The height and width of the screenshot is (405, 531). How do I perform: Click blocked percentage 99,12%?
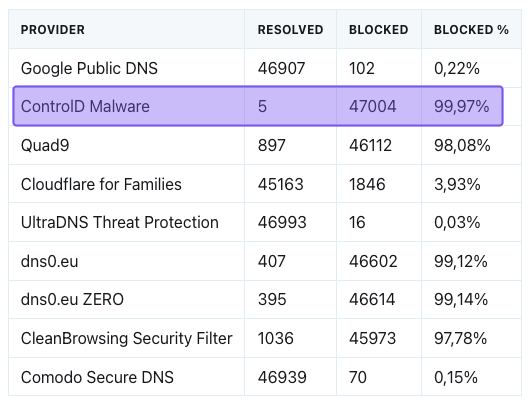pyautogui.click(x=461, y=261)
